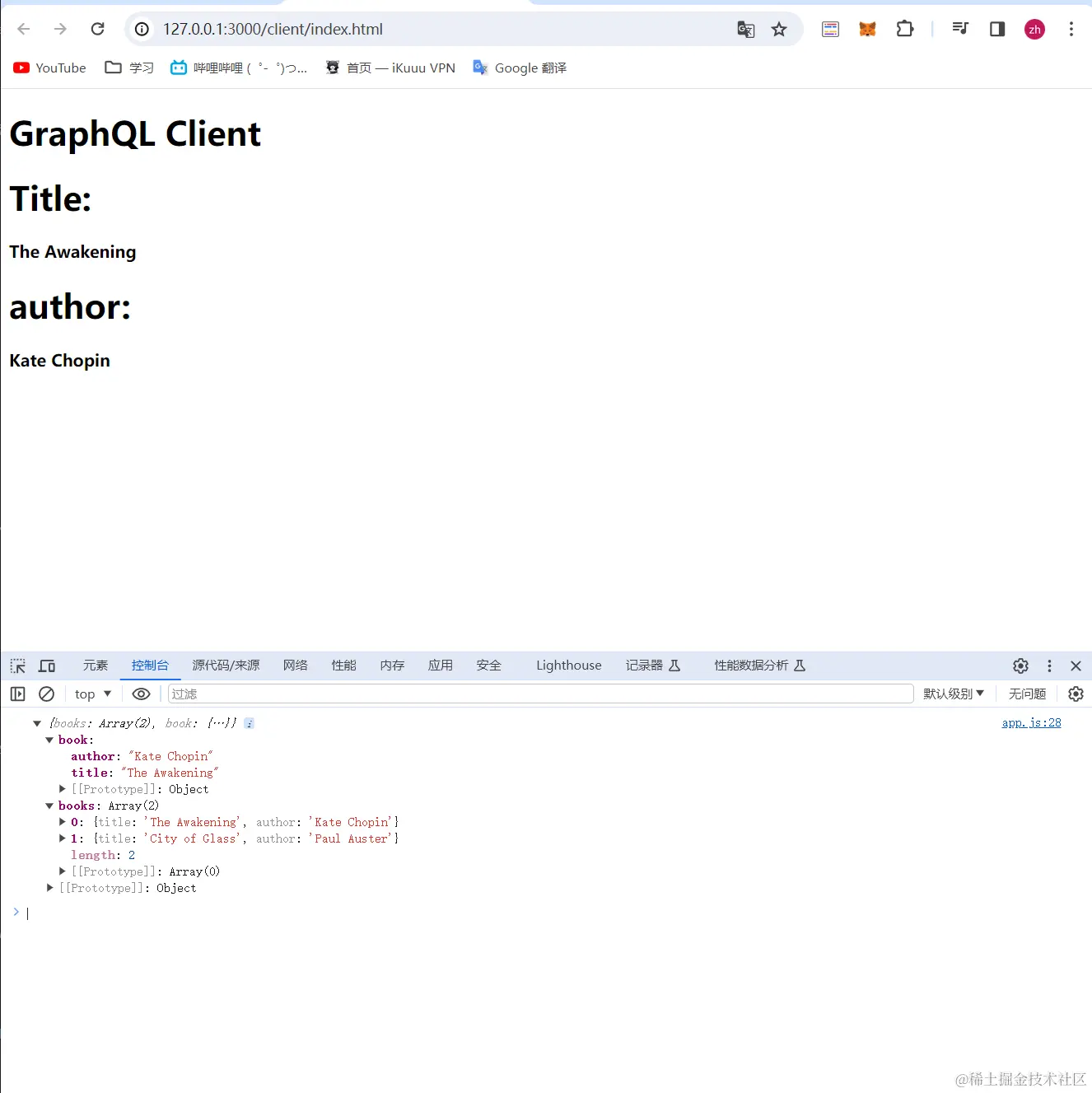Bookmark this page with the star
The image size is (1092, 1093).
pyautogui.click(x=779, y=30)
